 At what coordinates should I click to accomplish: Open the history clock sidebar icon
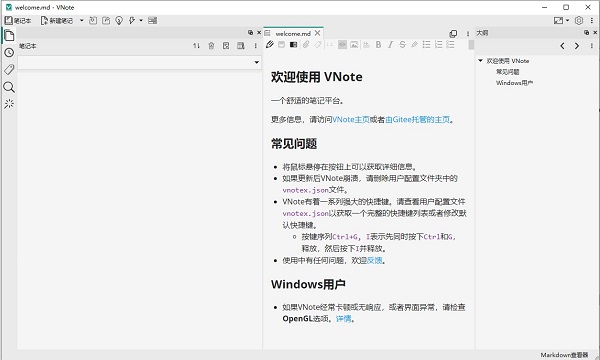(x=9, y=52)
